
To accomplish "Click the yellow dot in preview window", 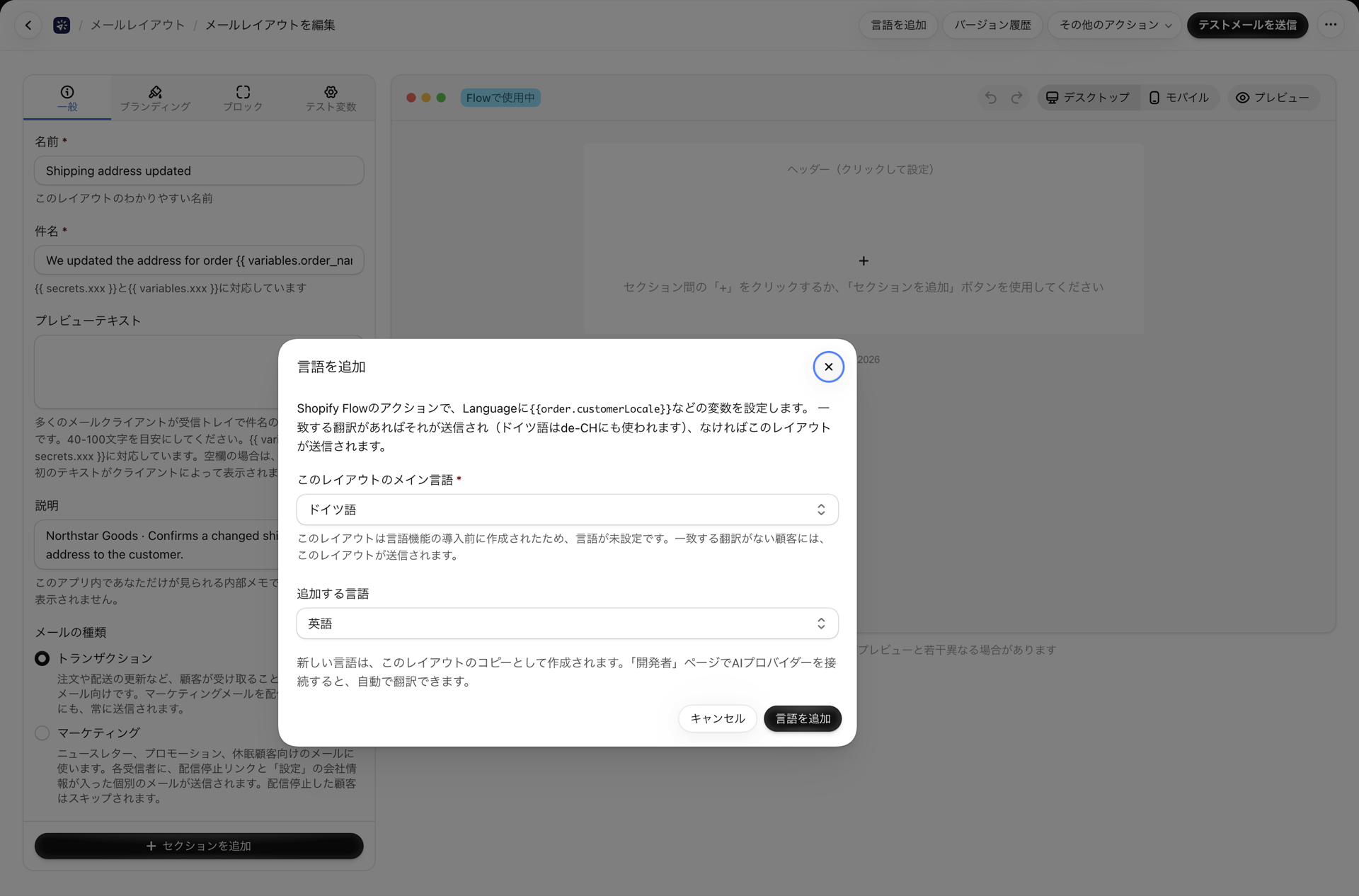I will click(426, 98).
